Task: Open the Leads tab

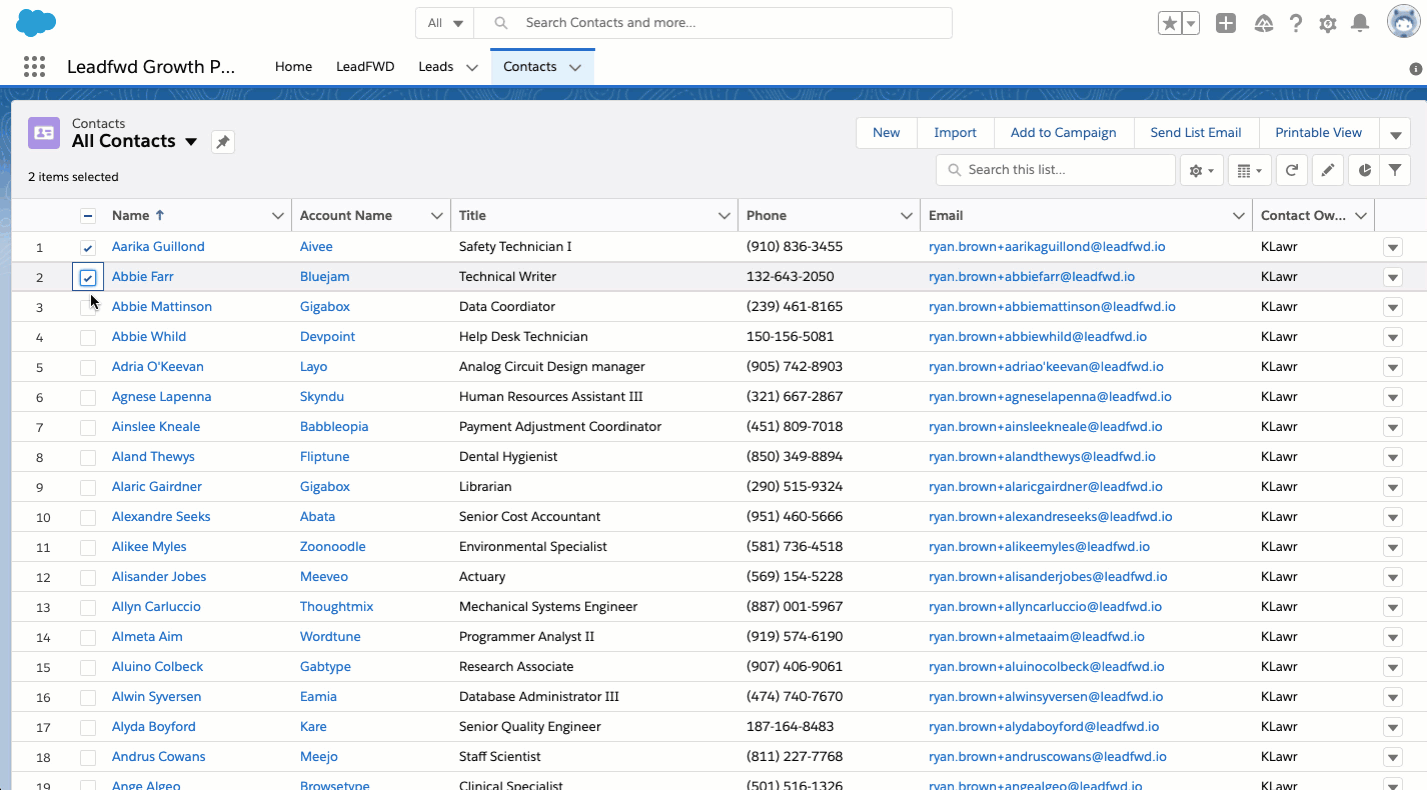Action: pos(436,67)
